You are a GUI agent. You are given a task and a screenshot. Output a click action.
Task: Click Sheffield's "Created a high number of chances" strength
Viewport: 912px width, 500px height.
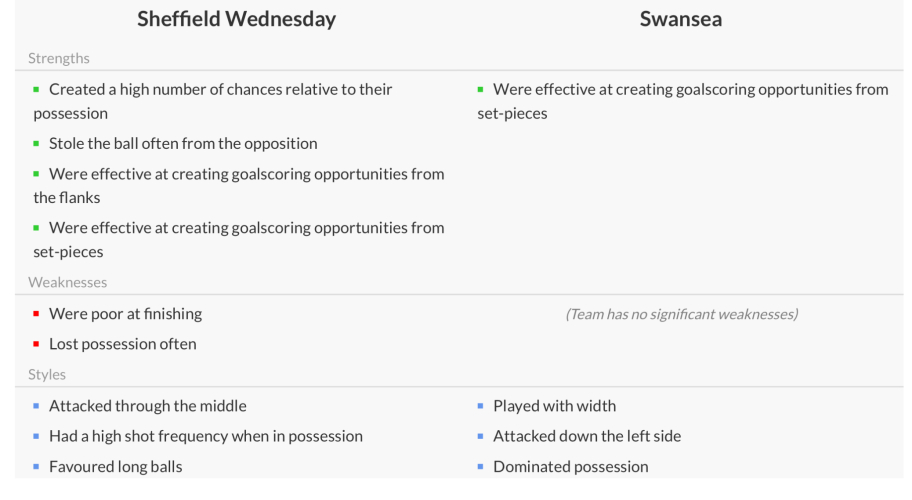[x=220, y=90]
